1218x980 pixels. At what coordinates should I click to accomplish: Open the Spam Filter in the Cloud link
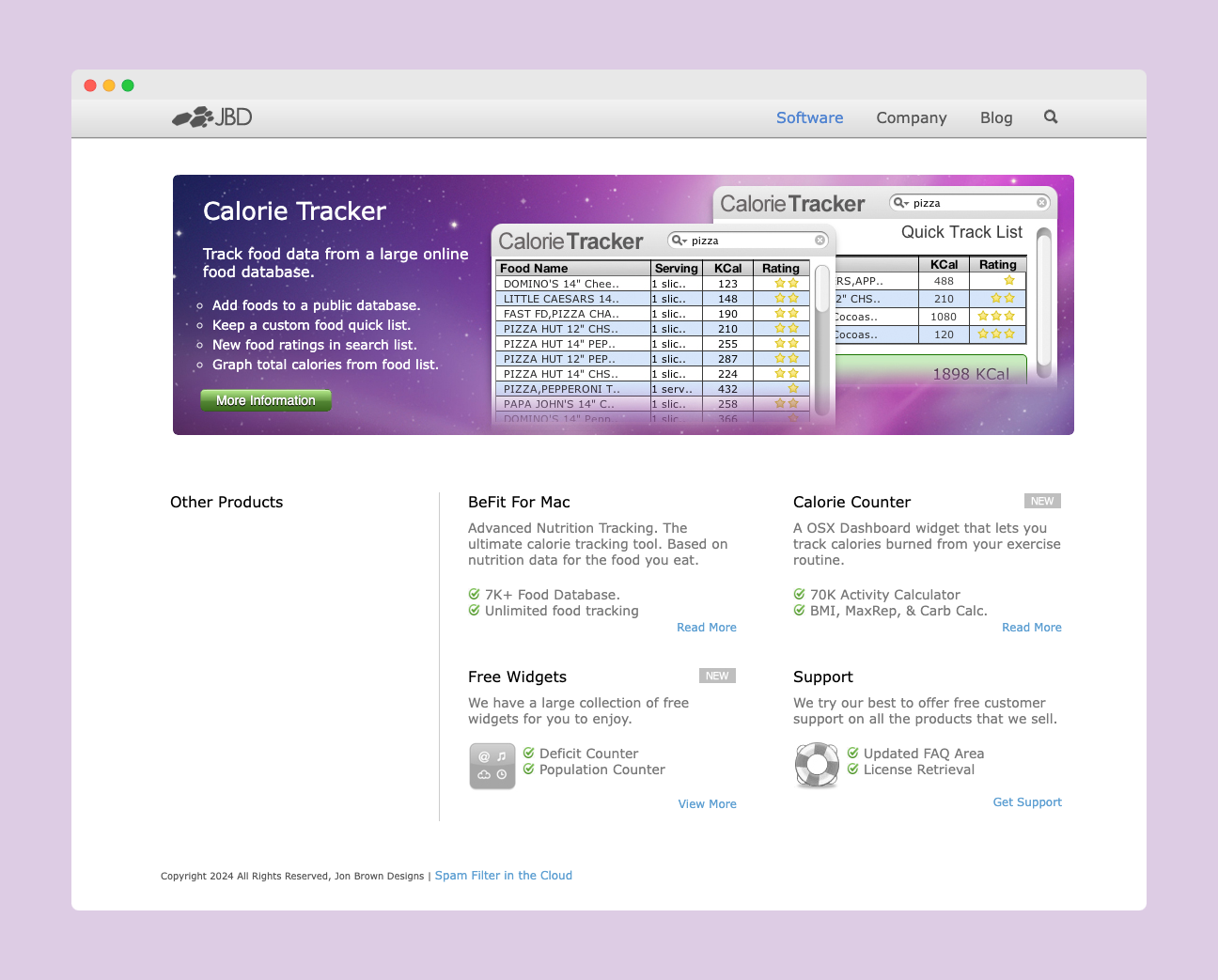pos(503,876)
